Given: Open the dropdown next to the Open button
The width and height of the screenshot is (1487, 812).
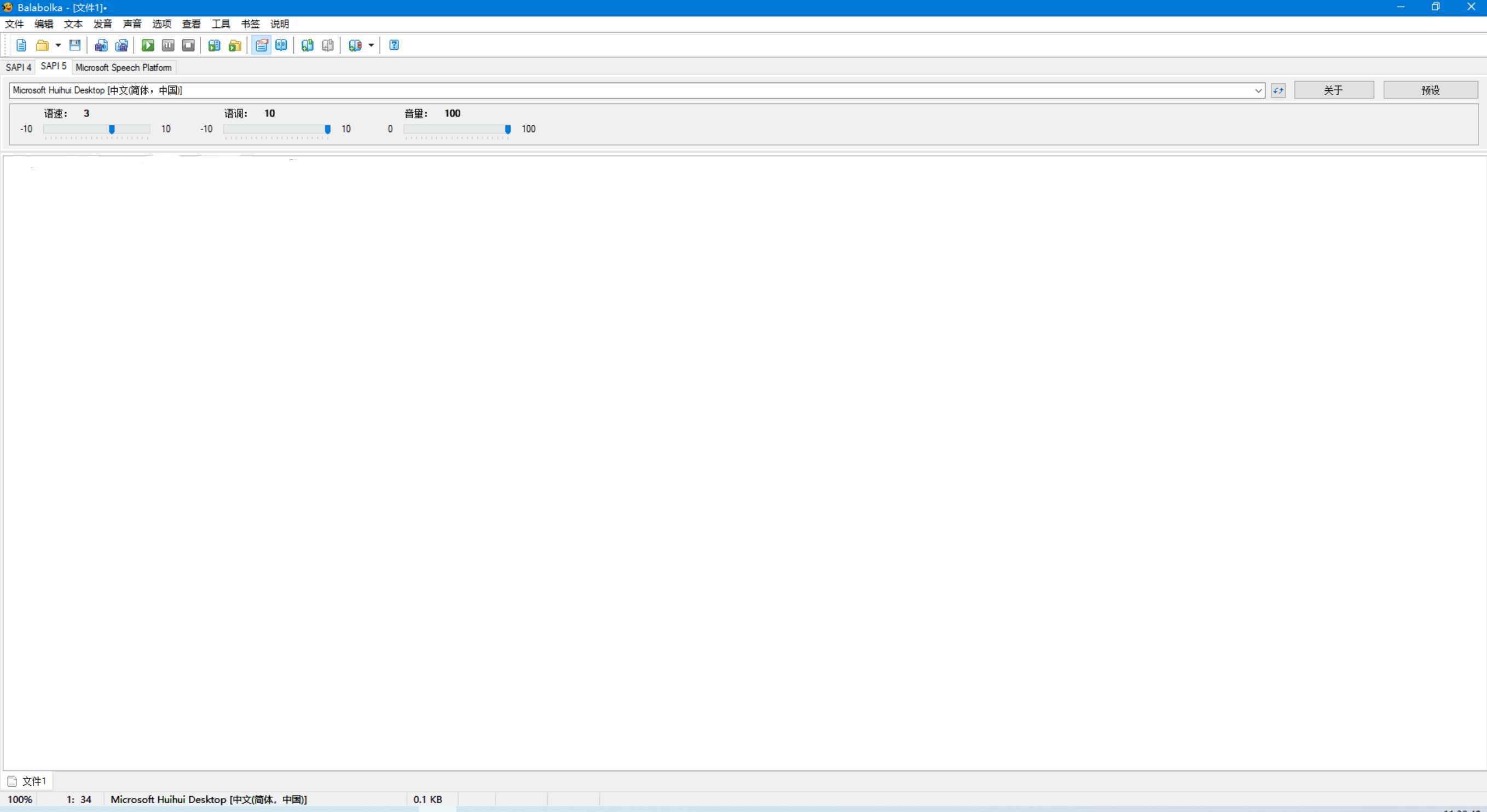Looking at the screenshot, I should point(57,45).
